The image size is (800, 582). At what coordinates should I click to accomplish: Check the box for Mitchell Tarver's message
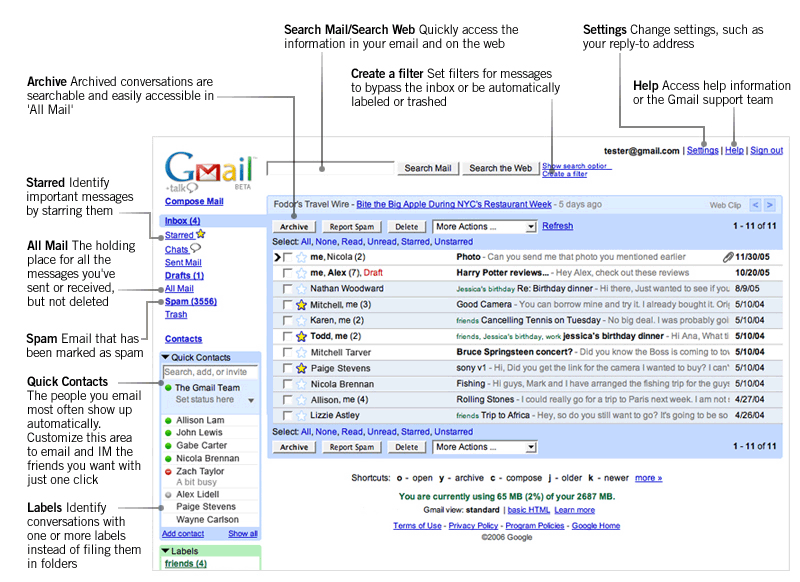tap(288, 352)
